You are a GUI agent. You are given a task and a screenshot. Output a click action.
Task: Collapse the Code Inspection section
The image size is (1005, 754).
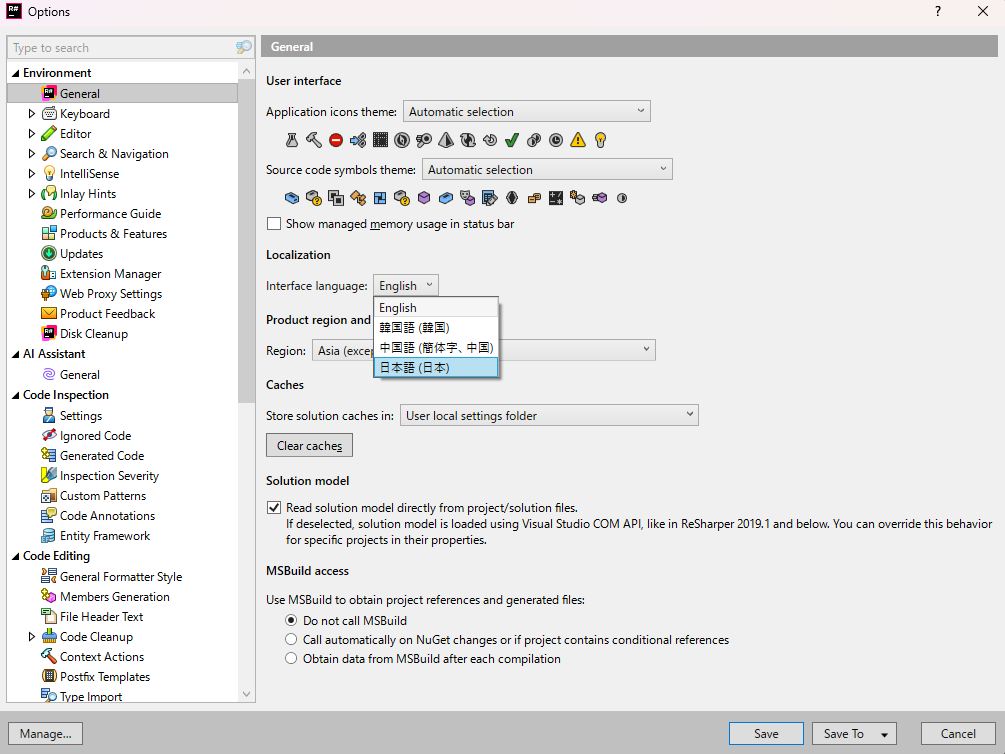15,395
